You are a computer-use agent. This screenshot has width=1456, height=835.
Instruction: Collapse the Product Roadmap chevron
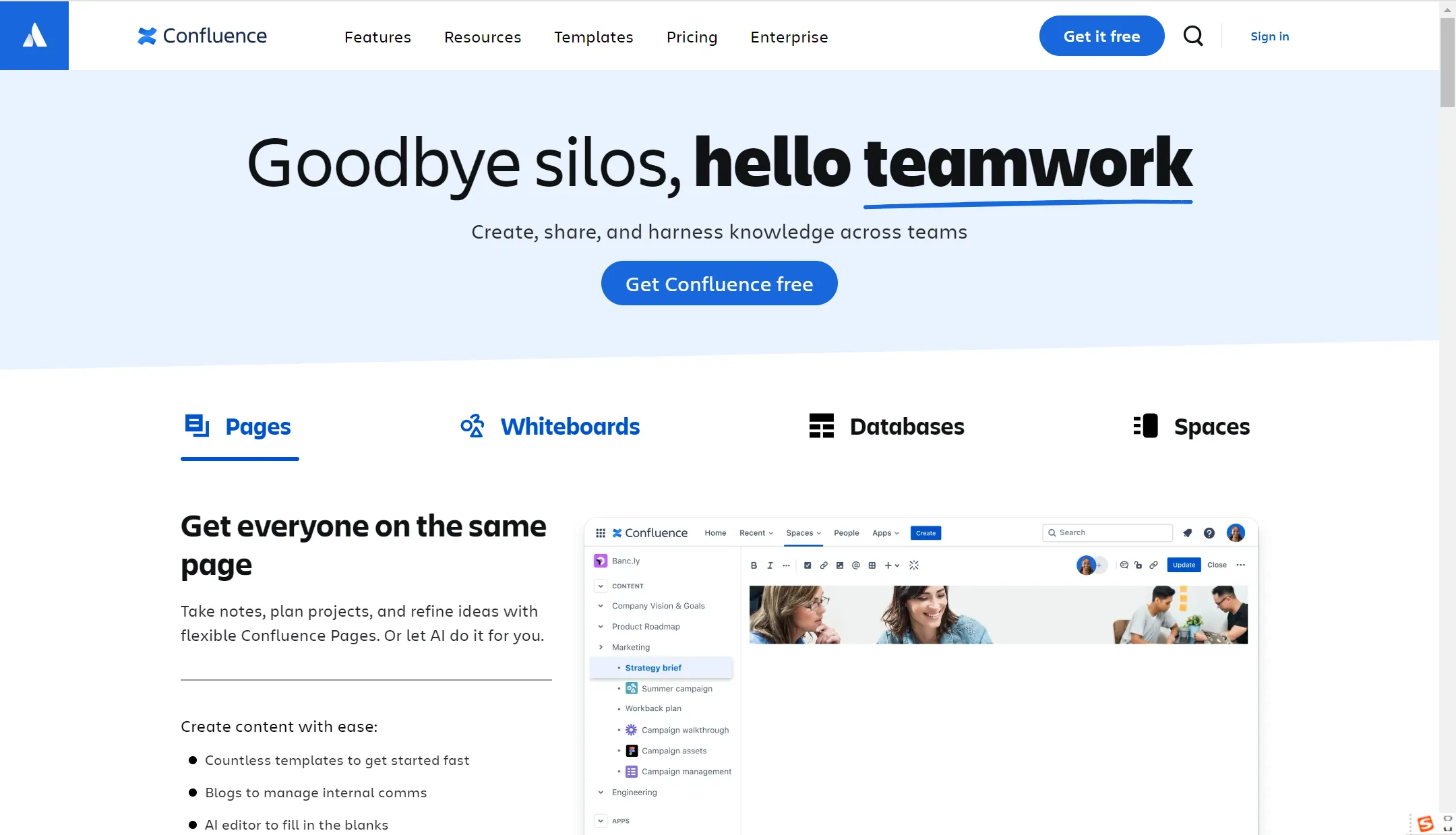601,627
